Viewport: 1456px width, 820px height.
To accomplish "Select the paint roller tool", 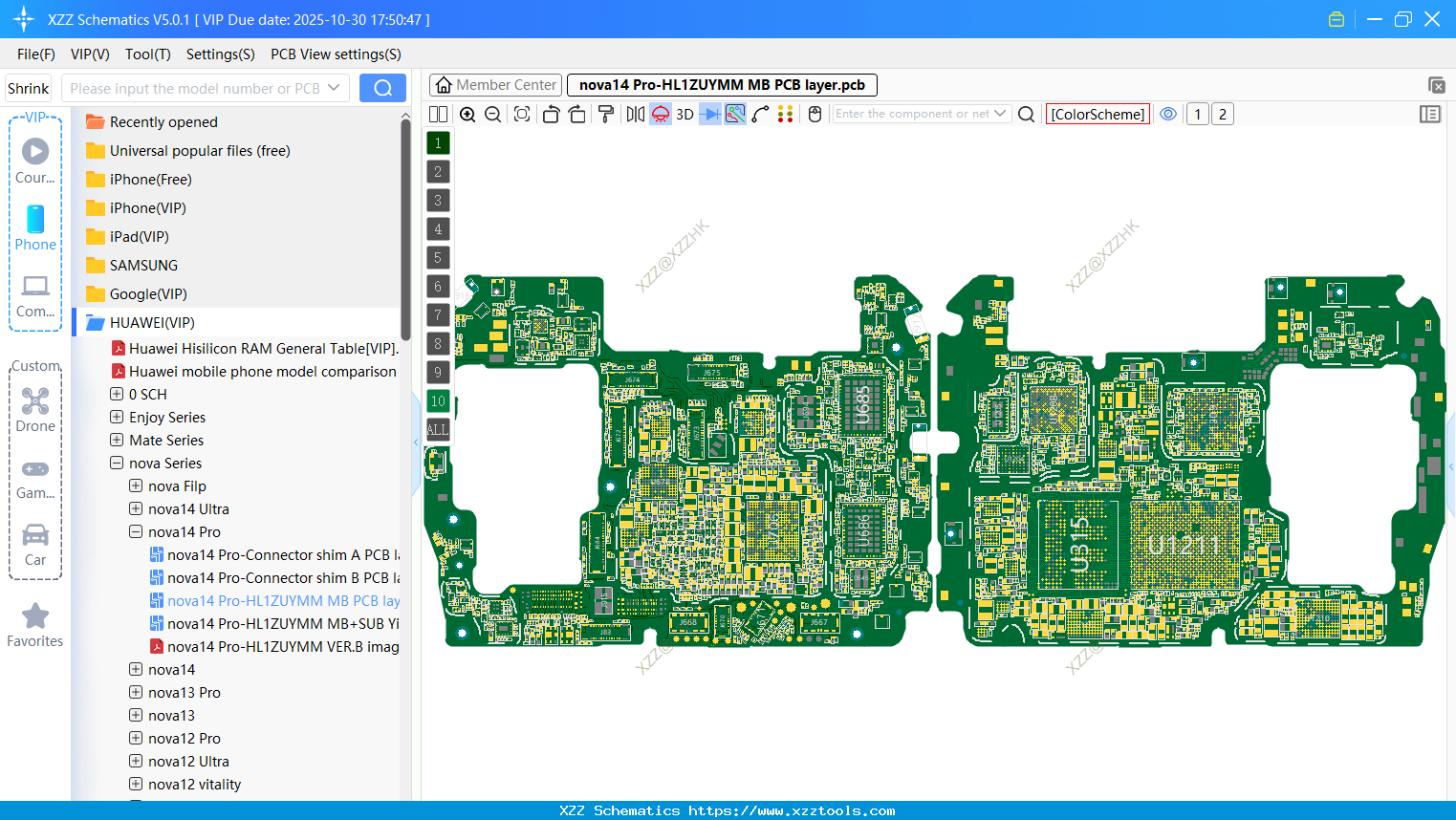I will (x=606, y=114).
